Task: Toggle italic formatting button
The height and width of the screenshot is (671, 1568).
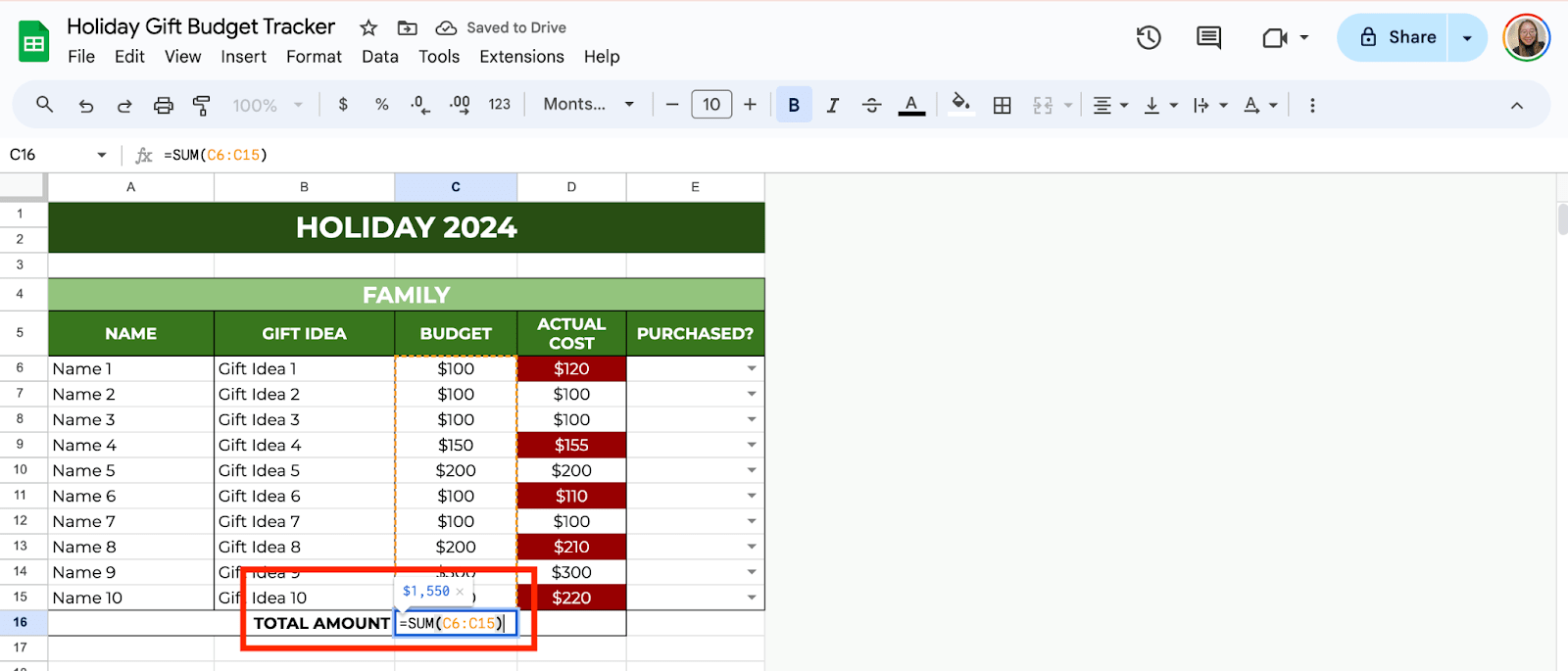Action: pos(832,105)
